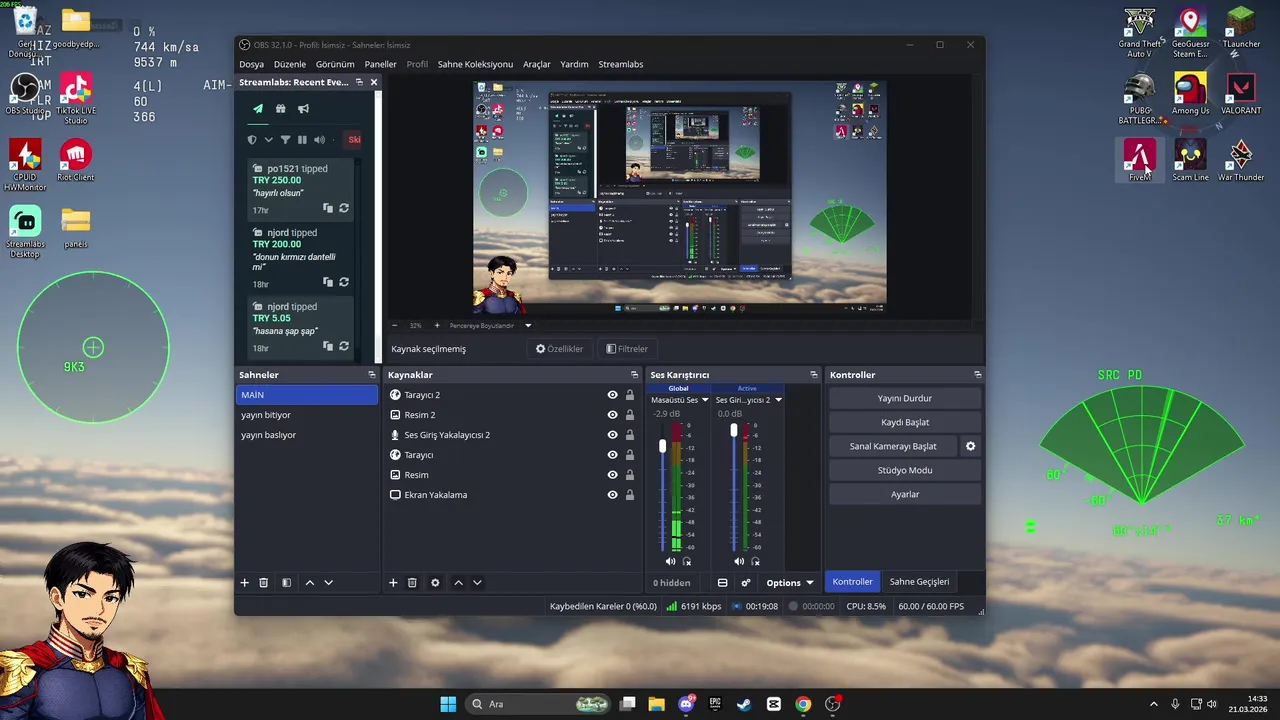1280x720 pixels.
Task: Lock the Tarayıcı 2 source
Action: click(x=629, y=395)
